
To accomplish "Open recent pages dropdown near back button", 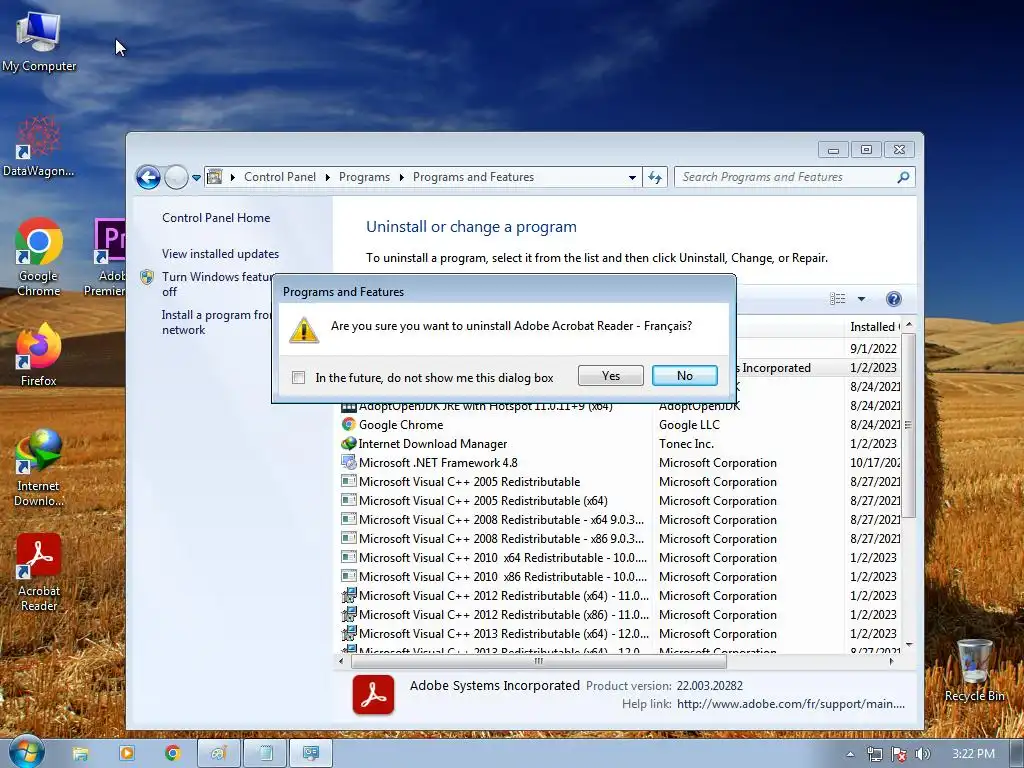I will coord(196,177).
